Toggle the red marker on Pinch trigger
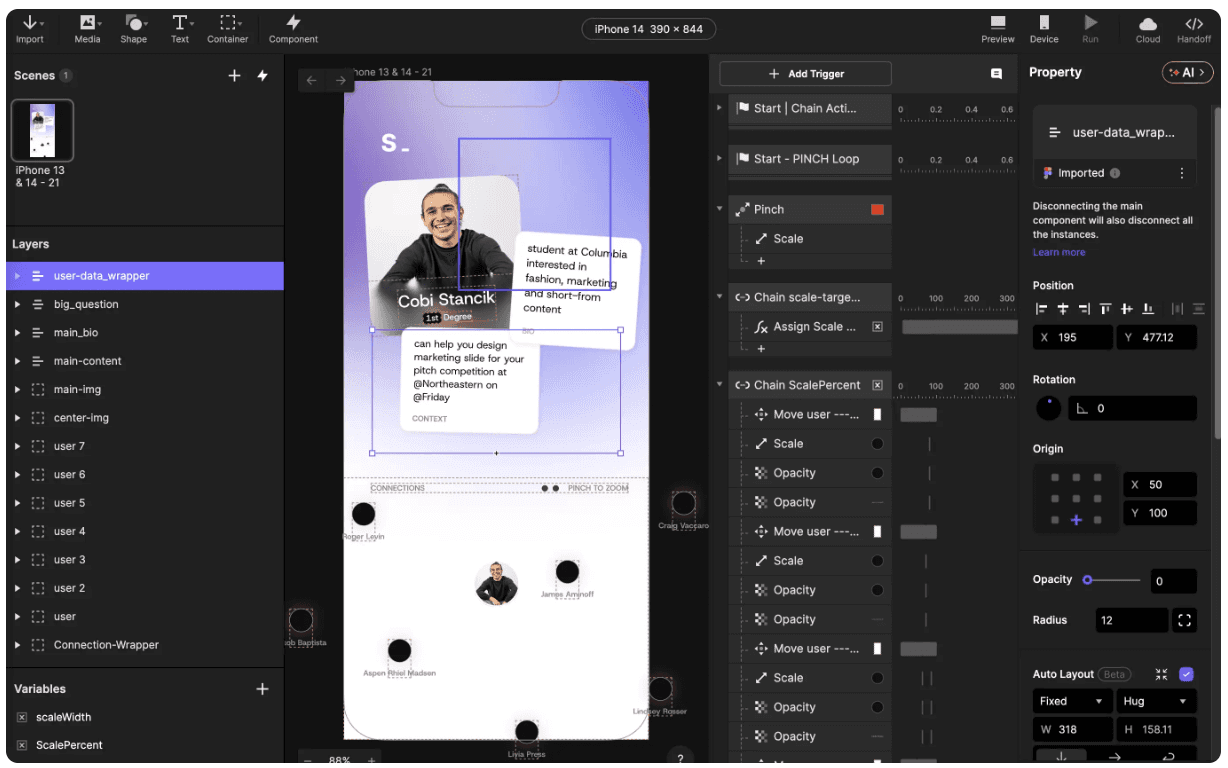This screenshot has width=1228, height=768. [877, 209]
